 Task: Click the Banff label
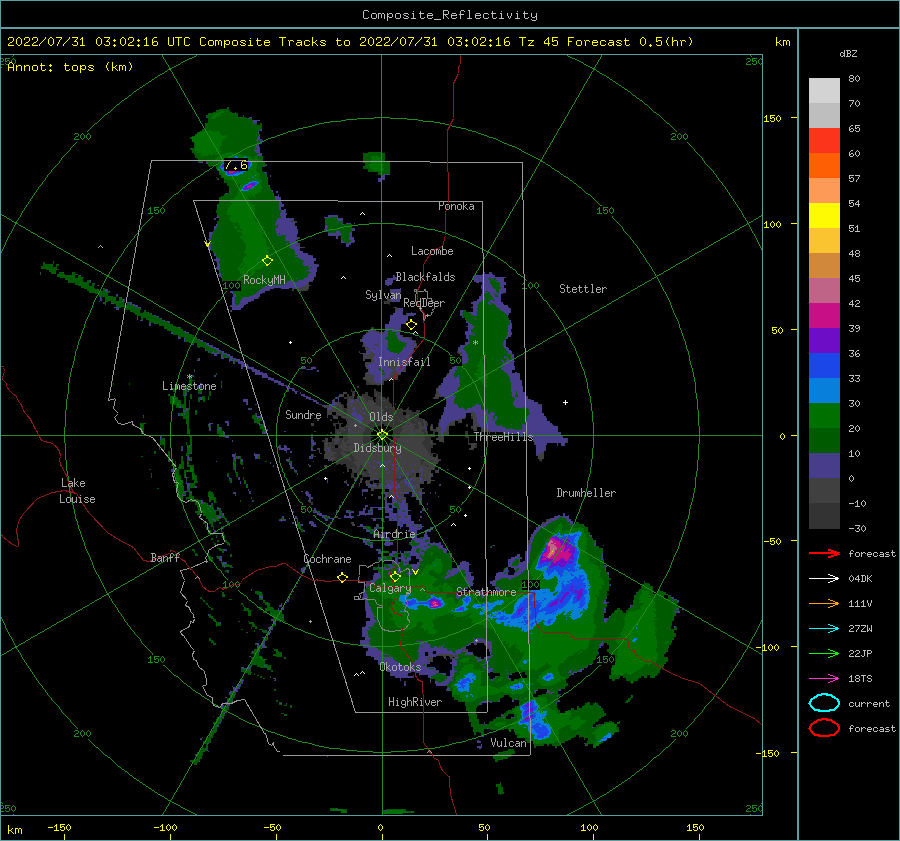coord(165,558)
